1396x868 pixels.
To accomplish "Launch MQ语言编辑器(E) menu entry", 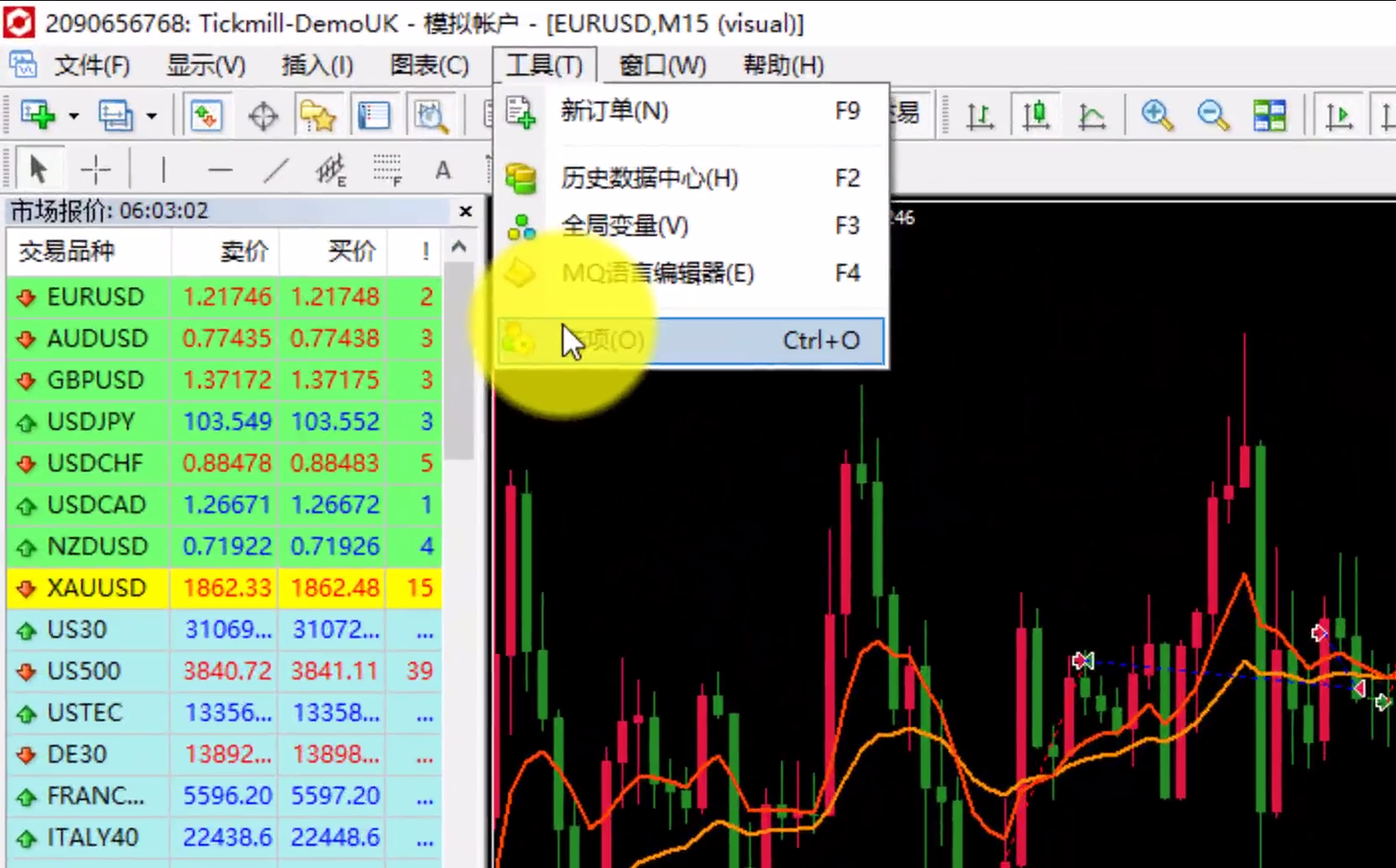I will (x=690, y=273).
